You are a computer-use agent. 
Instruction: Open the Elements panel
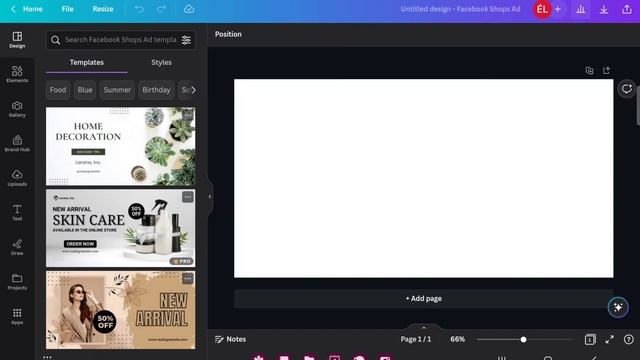click(x=17, y=74)
